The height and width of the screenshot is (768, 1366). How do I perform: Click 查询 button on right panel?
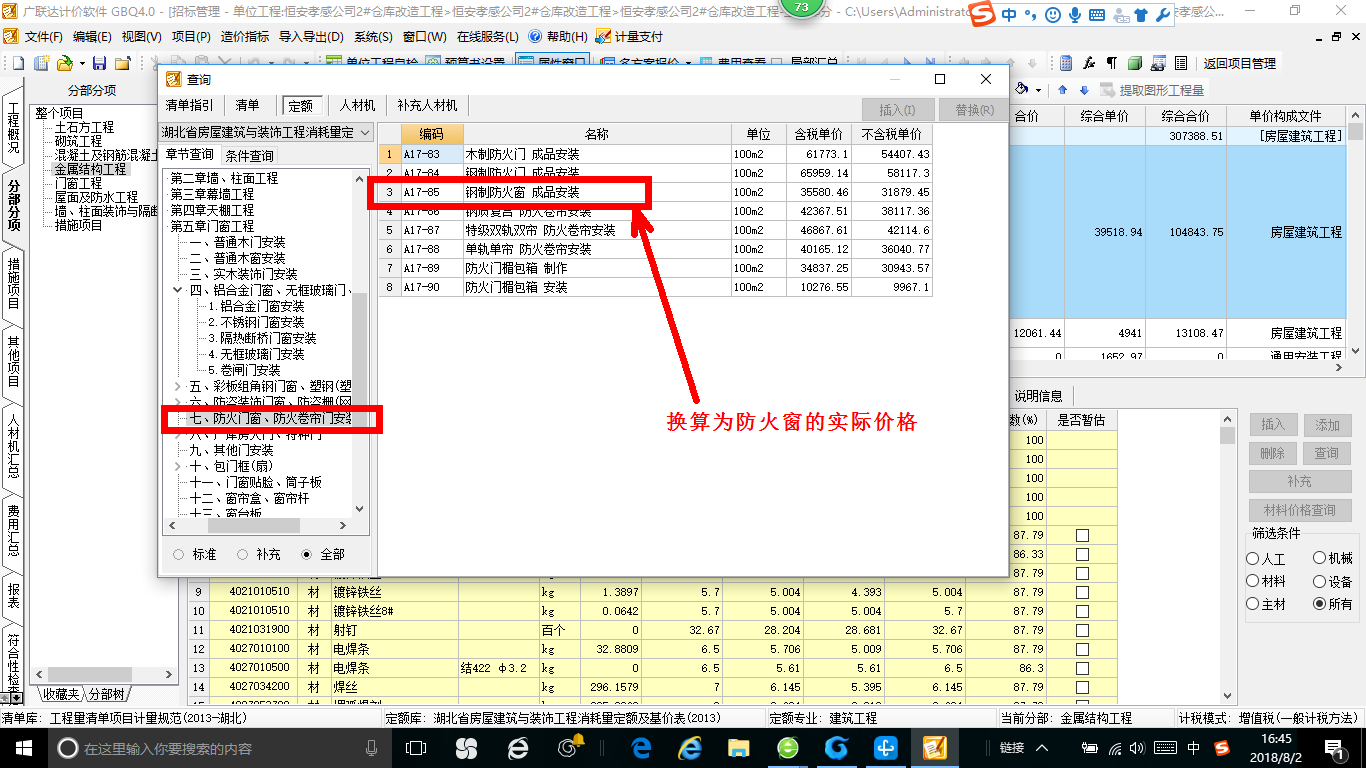point(1326,453)
